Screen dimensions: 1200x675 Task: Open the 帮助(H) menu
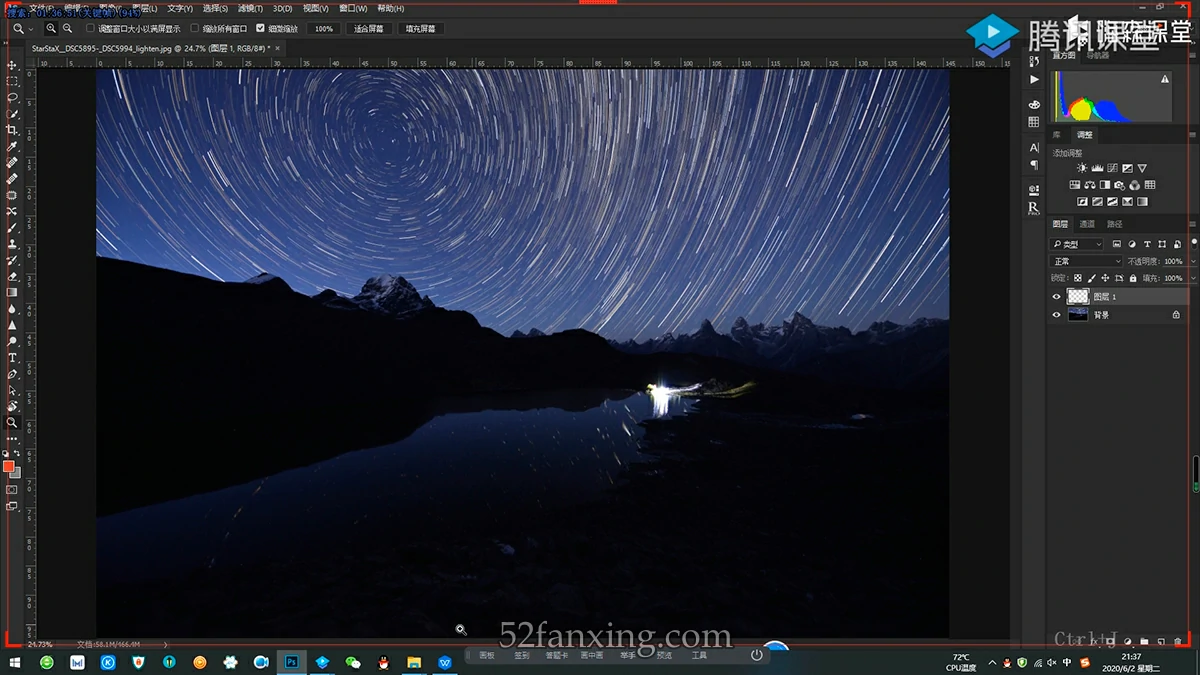pyautogui.click(x=391, y=9)
